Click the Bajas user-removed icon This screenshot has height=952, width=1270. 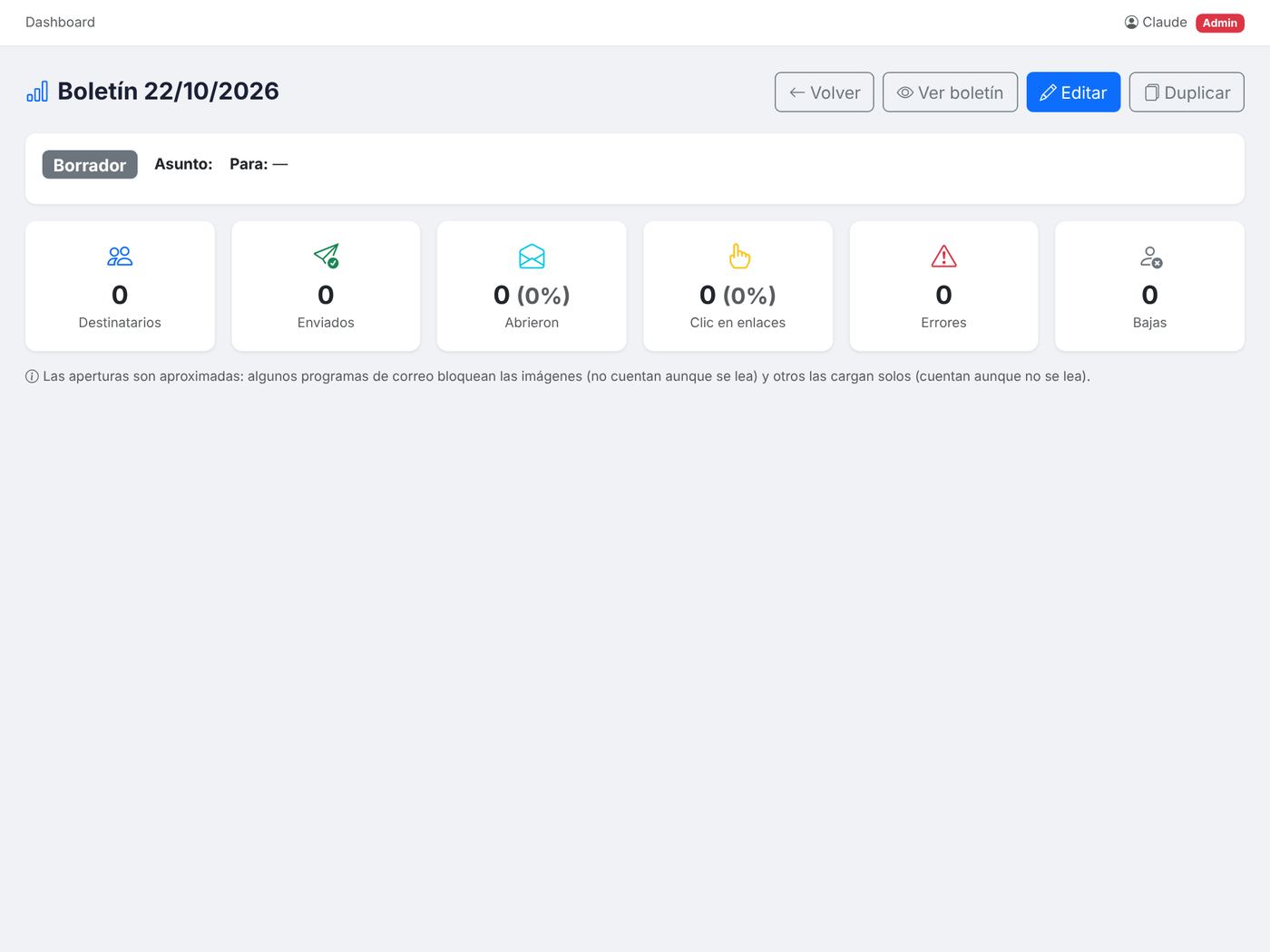click(x=1150, y=257)
